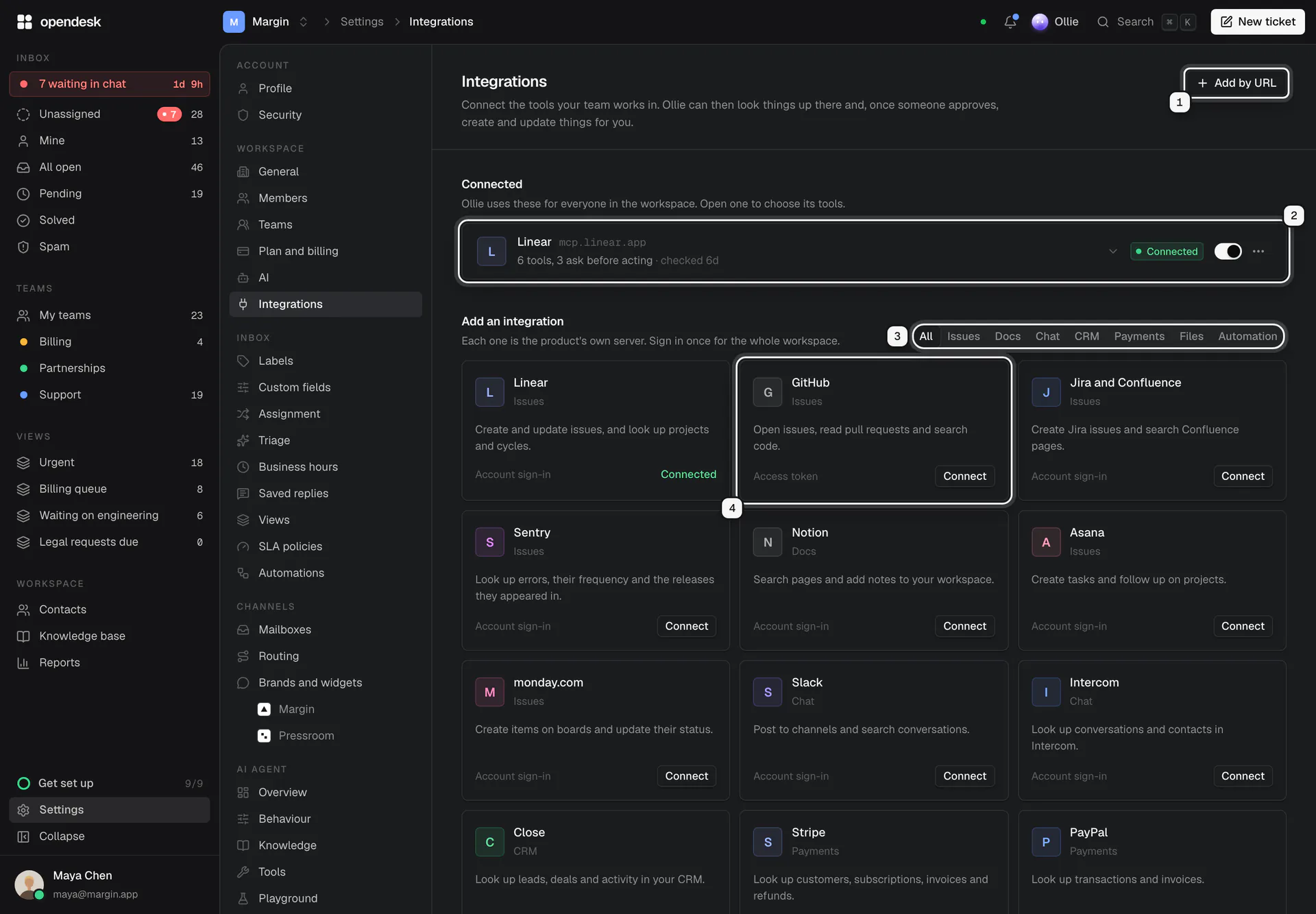Filter integrations by CRM
Image resolution: width=1316 pixels, height=914 pixels.
coord(1086,337)
